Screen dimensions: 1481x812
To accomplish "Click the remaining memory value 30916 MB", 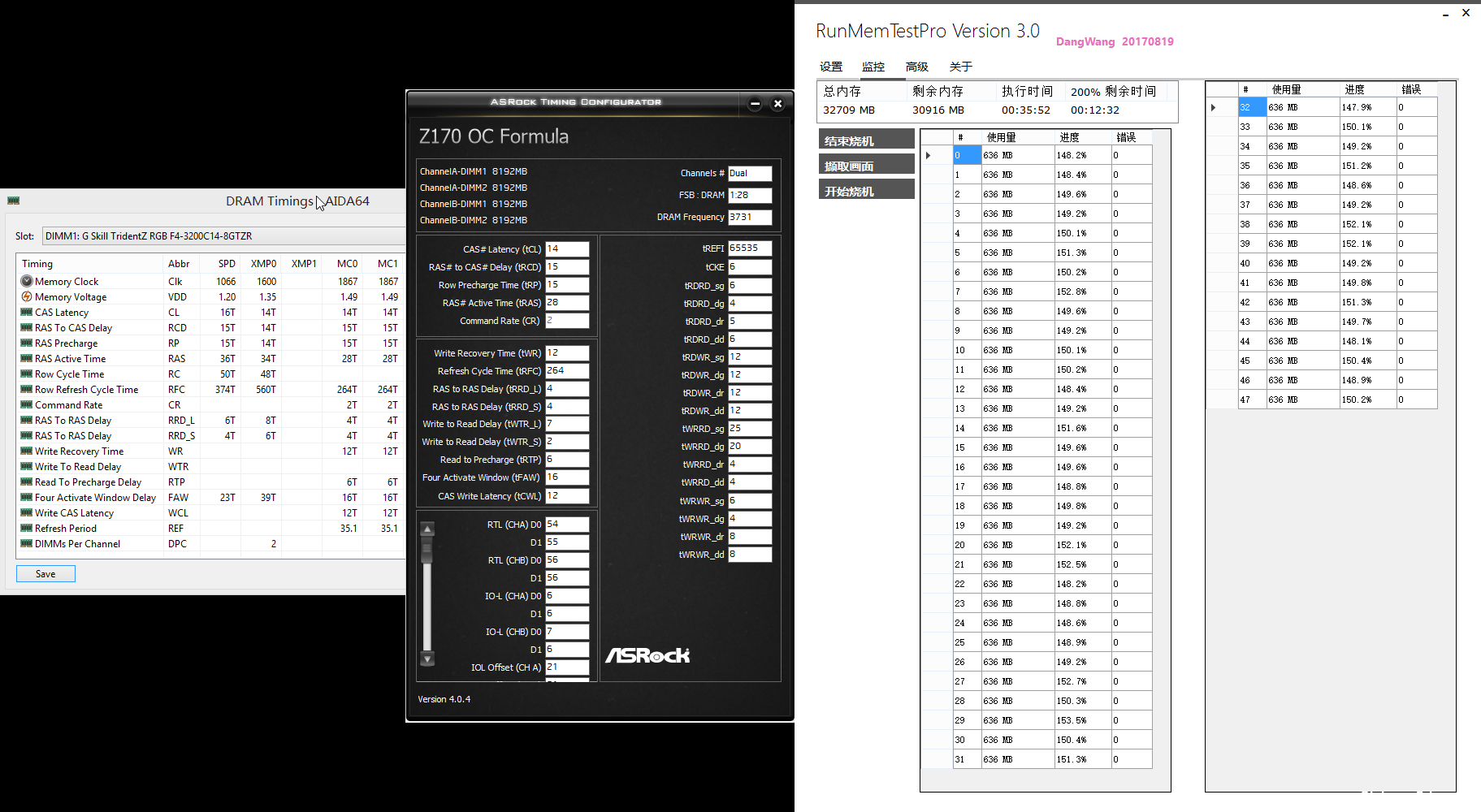I will point(938,110).
